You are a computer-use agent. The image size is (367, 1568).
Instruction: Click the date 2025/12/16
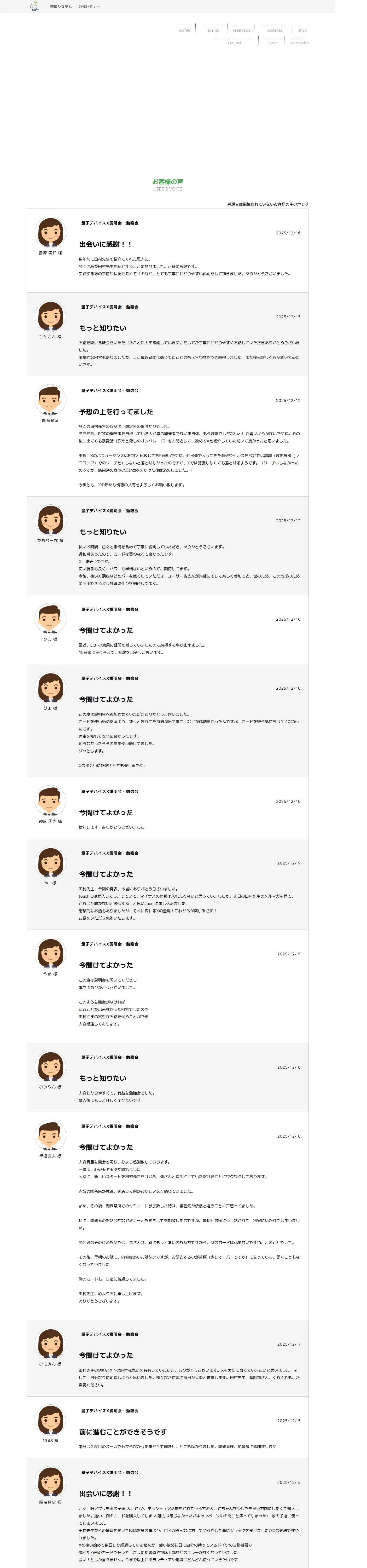[288, 233]
